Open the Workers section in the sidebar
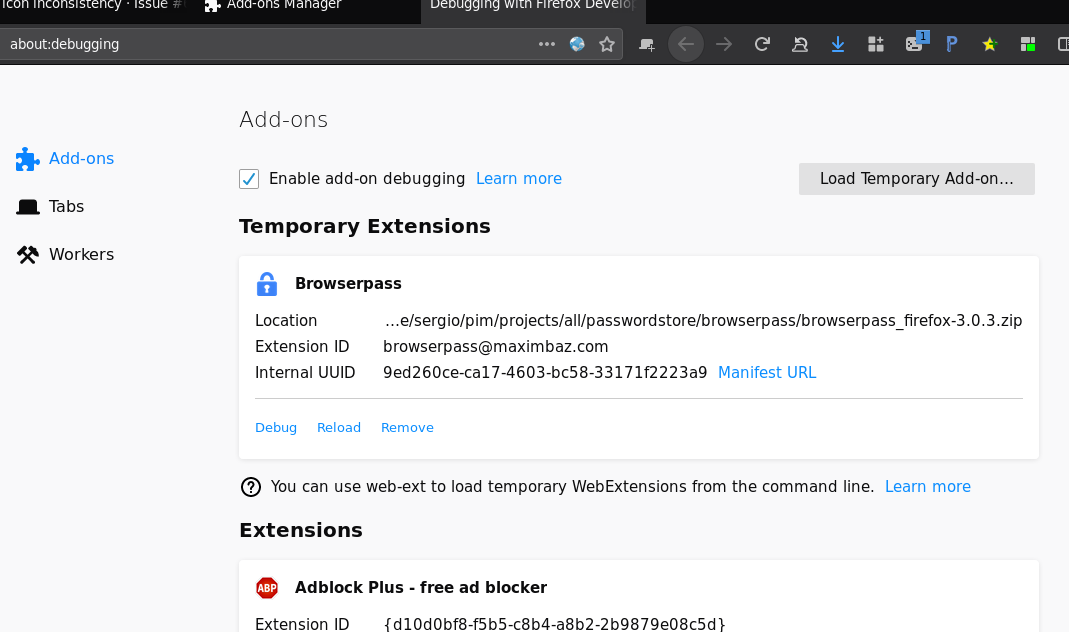 [80, 254]
